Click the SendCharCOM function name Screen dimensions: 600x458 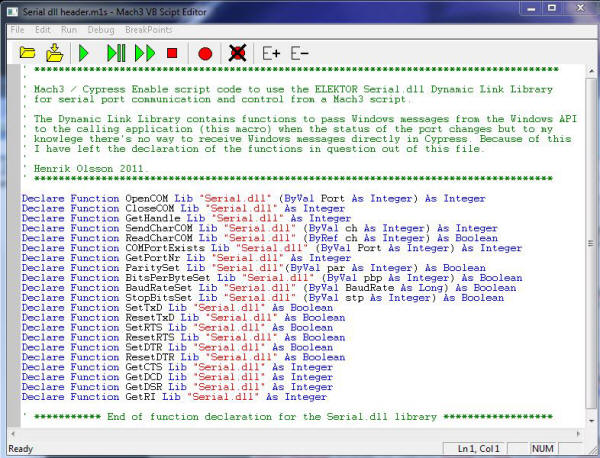tap(159, 228)
